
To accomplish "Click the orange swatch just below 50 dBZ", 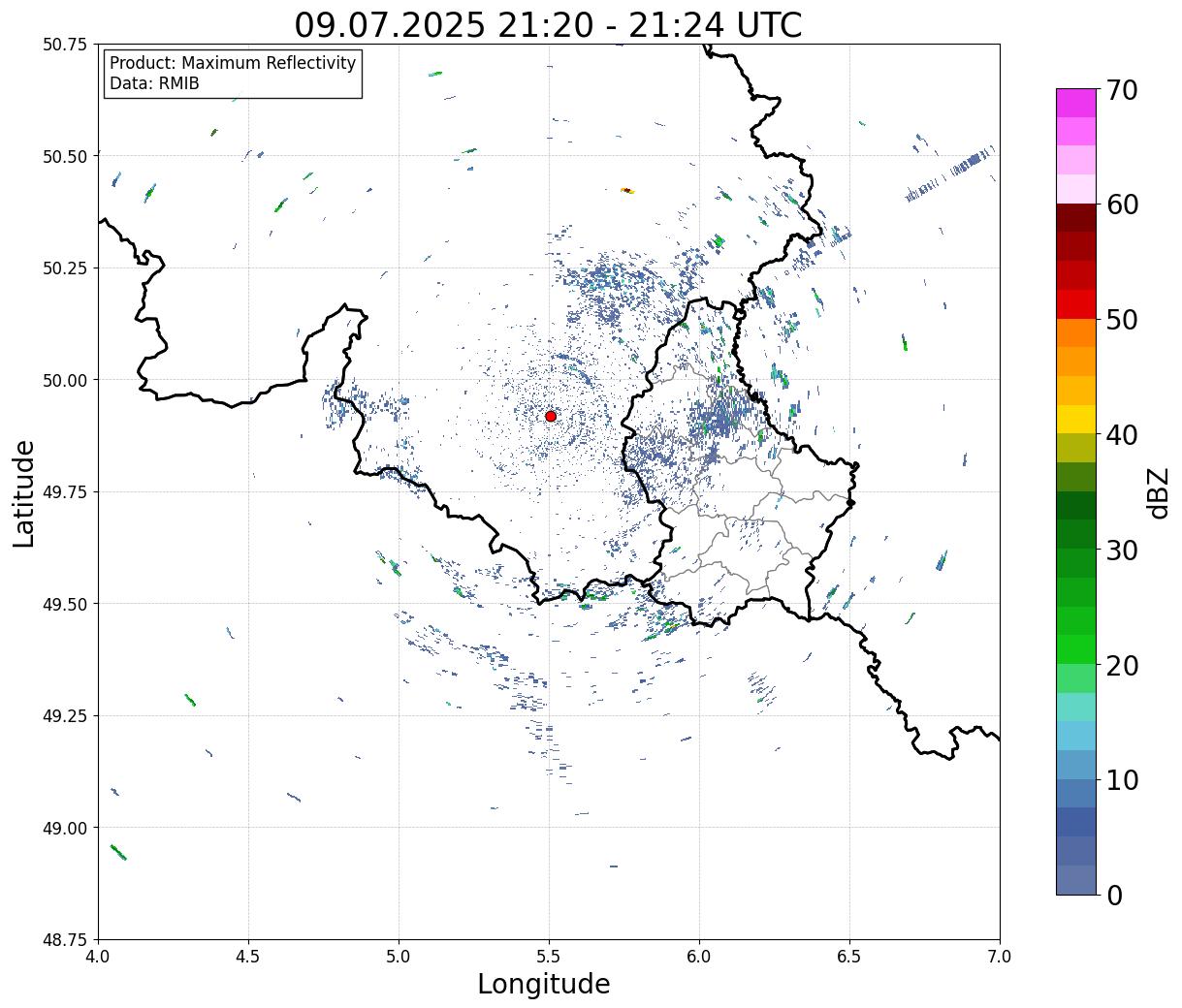I will click(1076, 333).
